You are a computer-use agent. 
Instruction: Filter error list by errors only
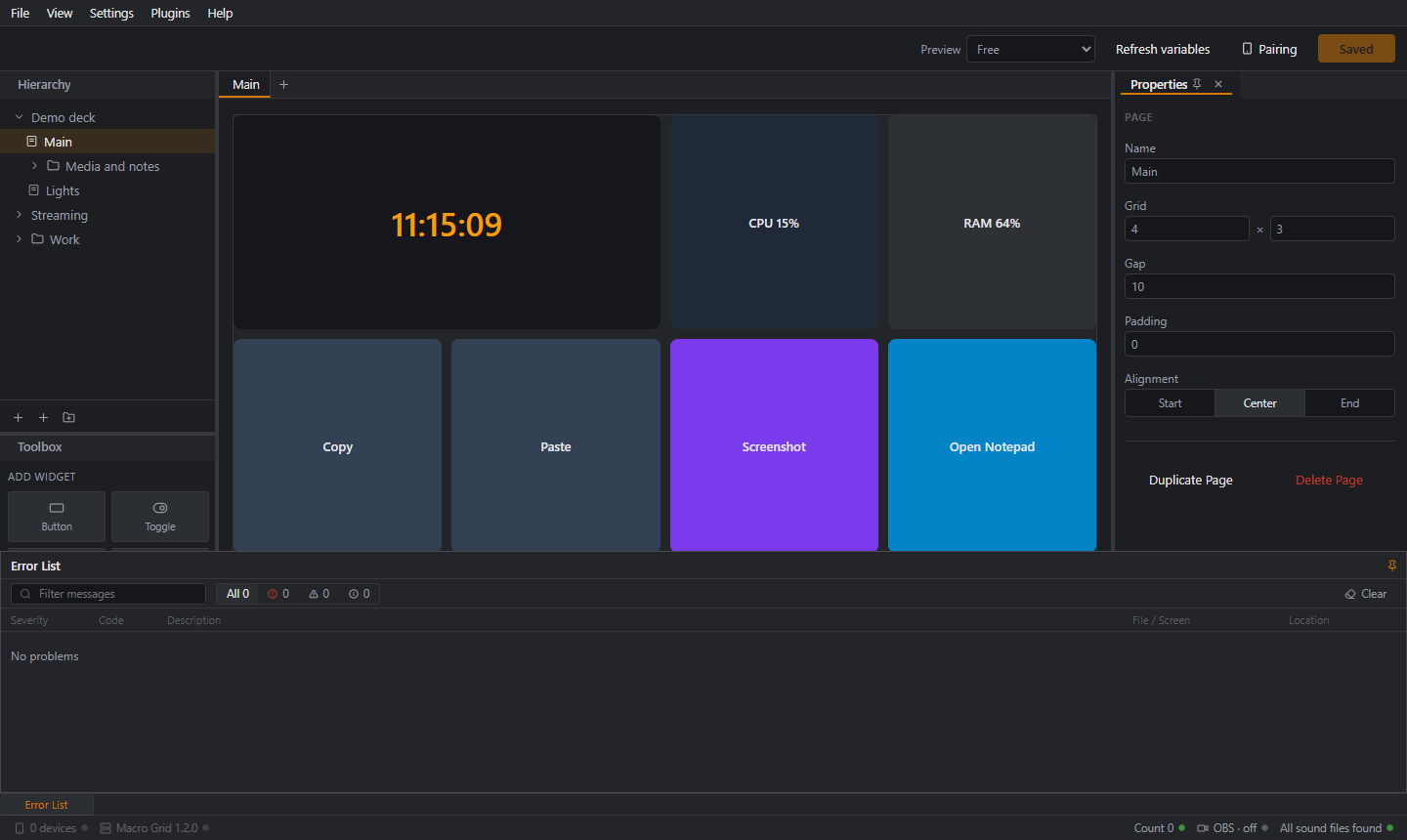click(278, 594)
